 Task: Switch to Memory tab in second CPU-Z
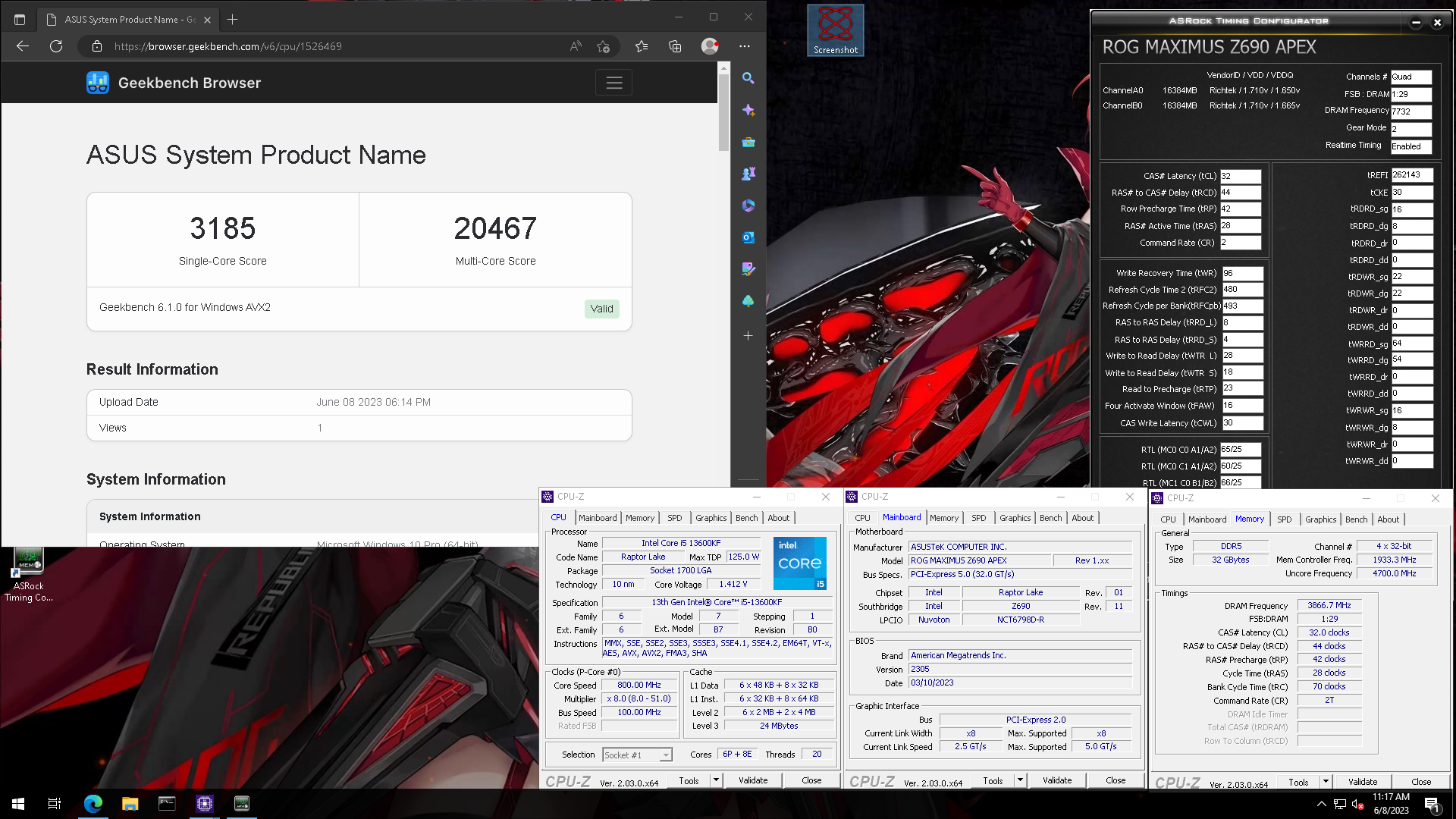click(944, 518)
